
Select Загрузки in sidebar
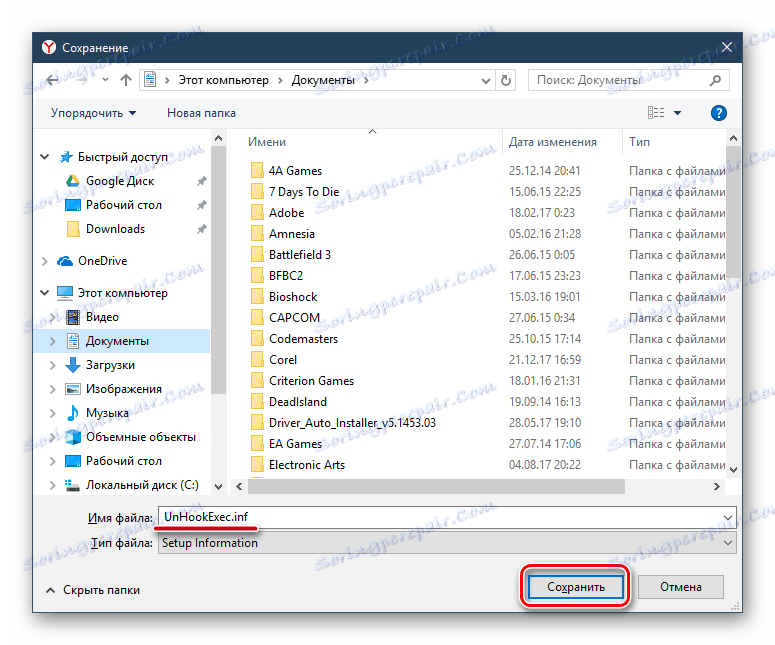pyautogui.click(x=110, y=365)
